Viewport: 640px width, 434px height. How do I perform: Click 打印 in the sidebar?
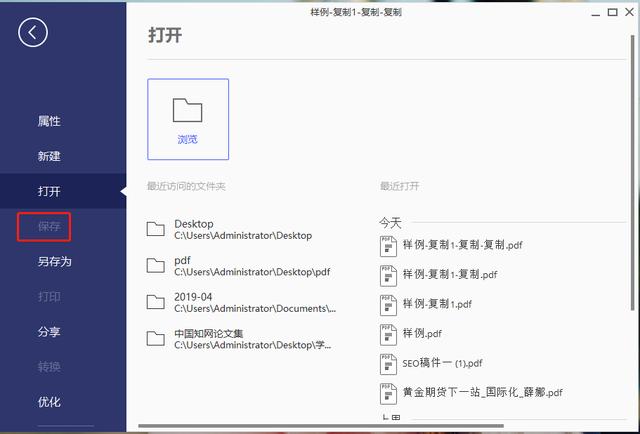point(49,296)
